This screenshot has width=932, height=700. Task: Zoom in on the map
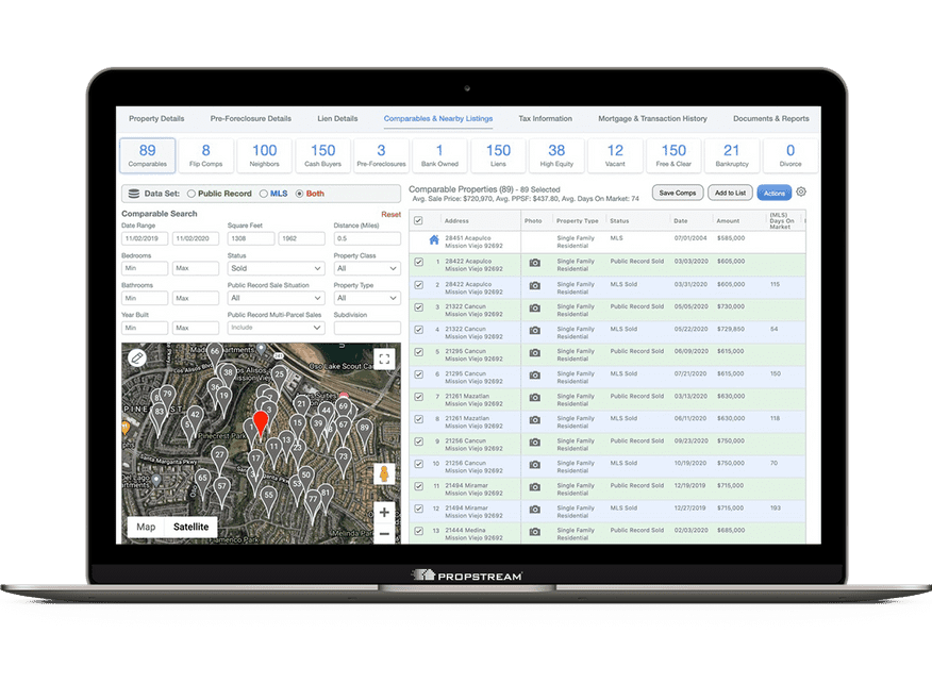(384, 512)
